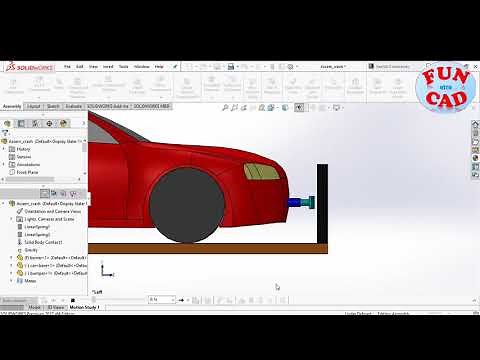Select the second LinearSpring item
Screen dimensions: 480x360
[x=33, y=234]
